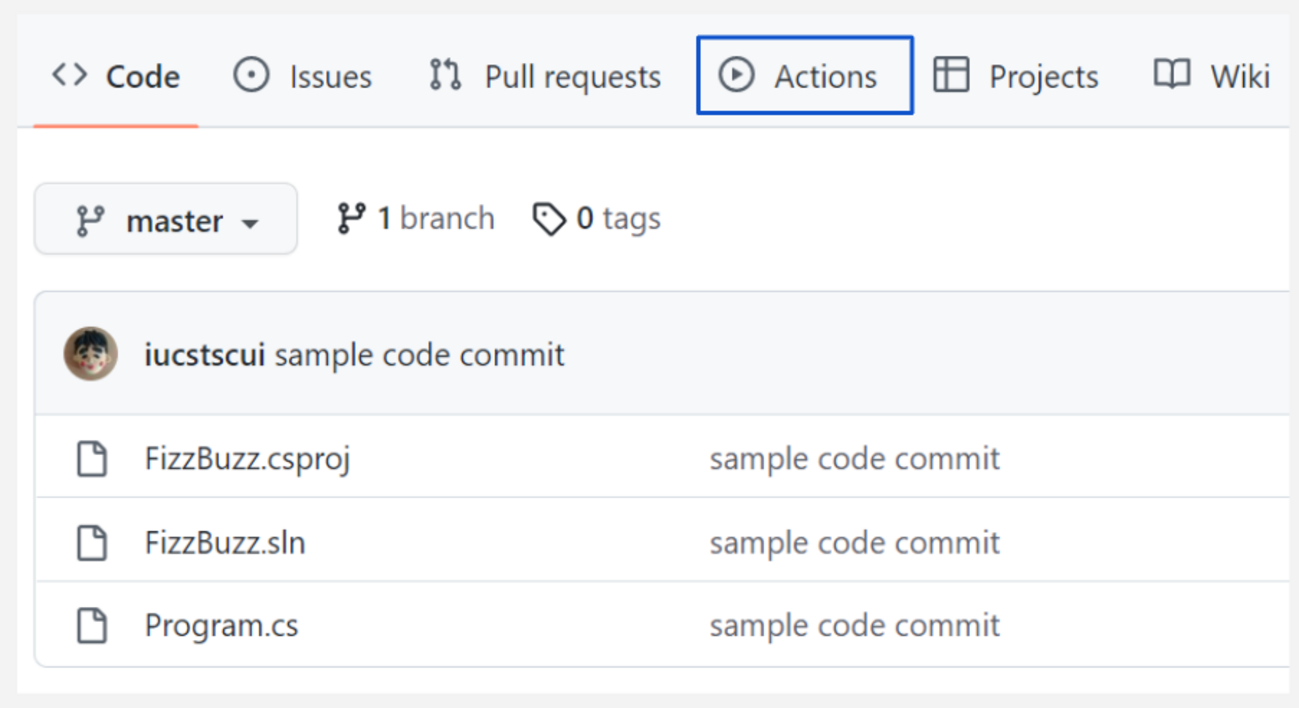The width and height of the screenshot is (1299, 708).
Task: Click the file icon beside FizzBuzz.csproj
Action: (92, 459)
